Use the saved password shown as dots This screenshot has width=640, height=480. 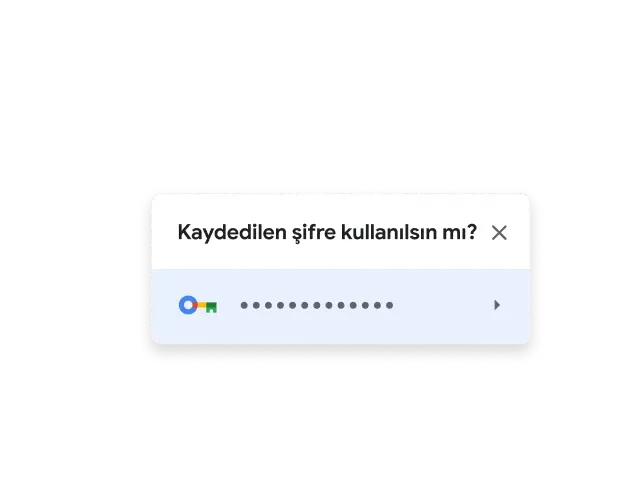317,305
